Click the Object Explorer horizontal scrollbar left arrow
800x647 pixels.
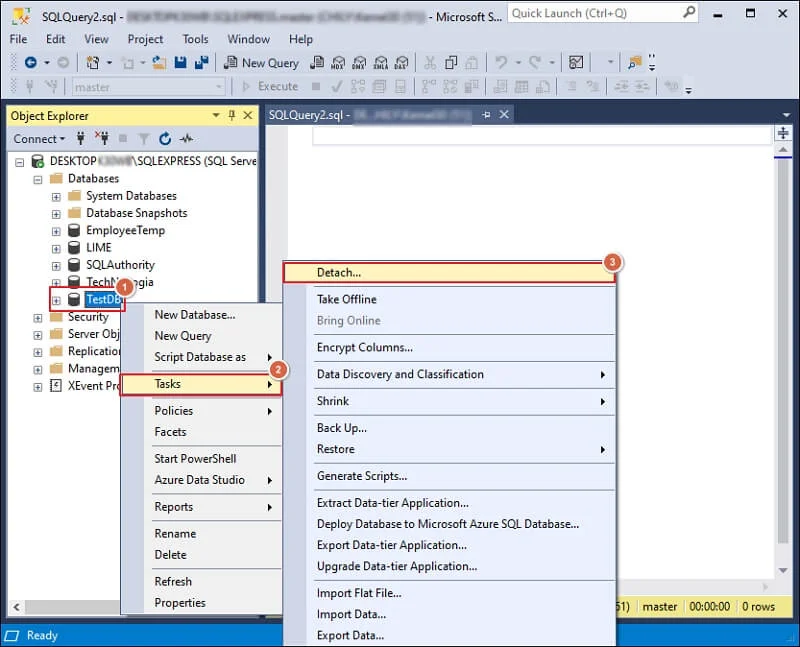pyautogui.click(x=17, y=607)
